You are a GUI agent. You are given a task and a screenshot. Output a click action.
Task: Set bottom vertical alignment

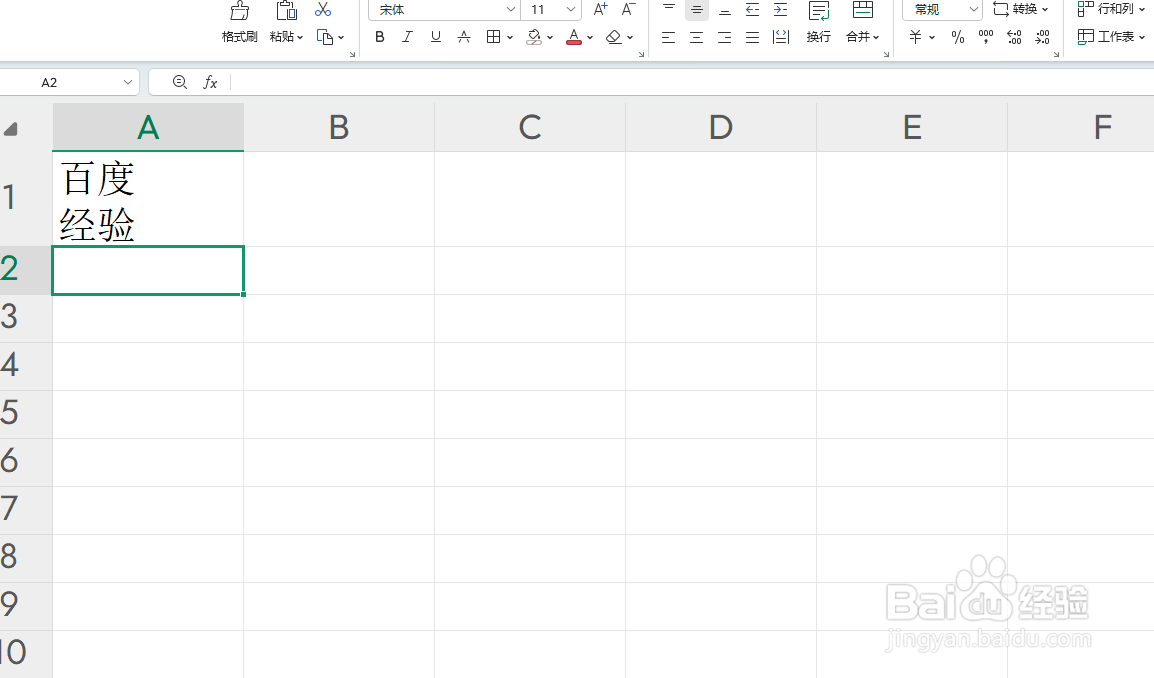tap(724, 10)
